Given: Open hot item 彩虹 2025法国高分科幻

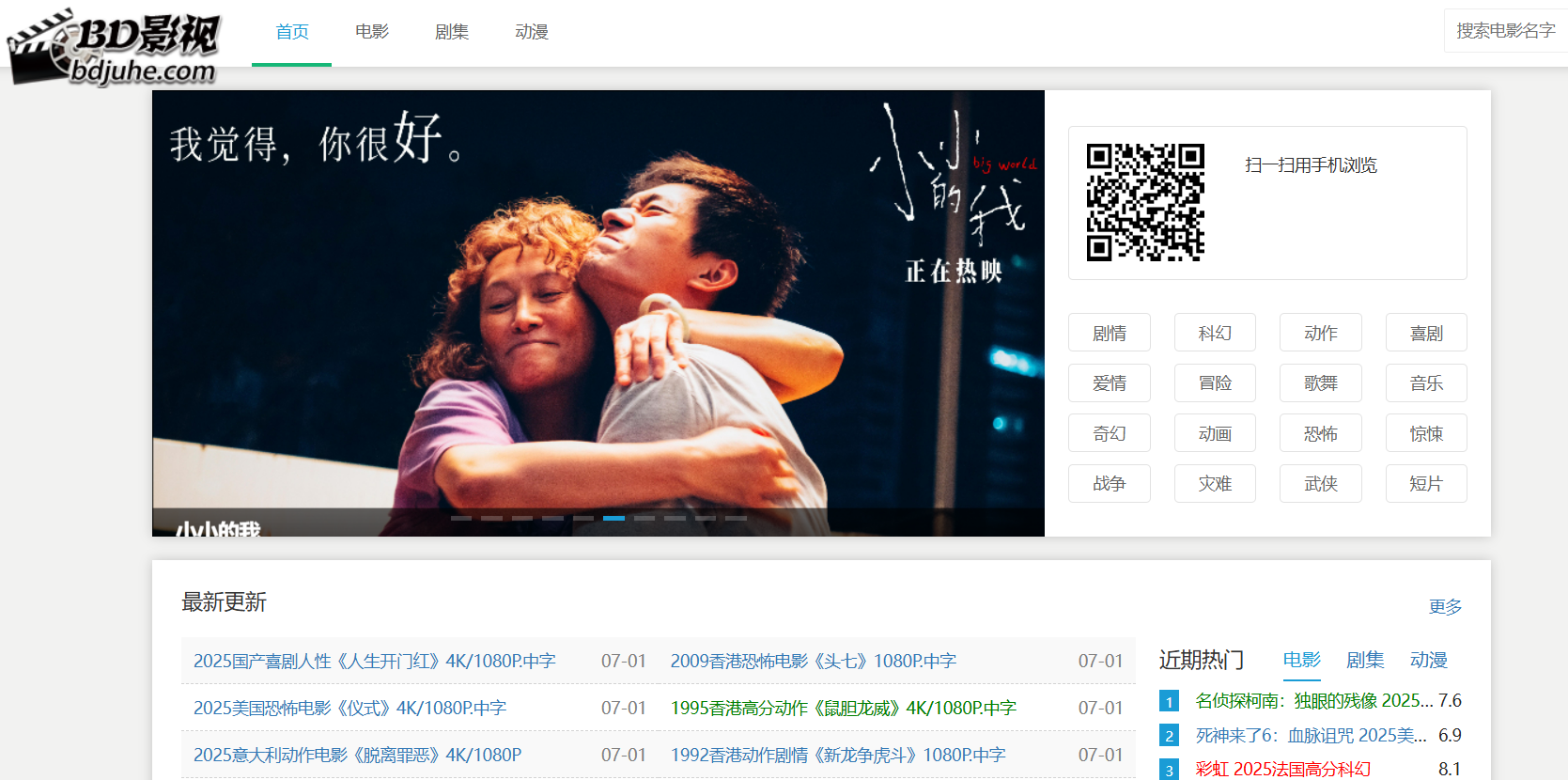Looking at the screenshot, I should (x=1283, y=769).
